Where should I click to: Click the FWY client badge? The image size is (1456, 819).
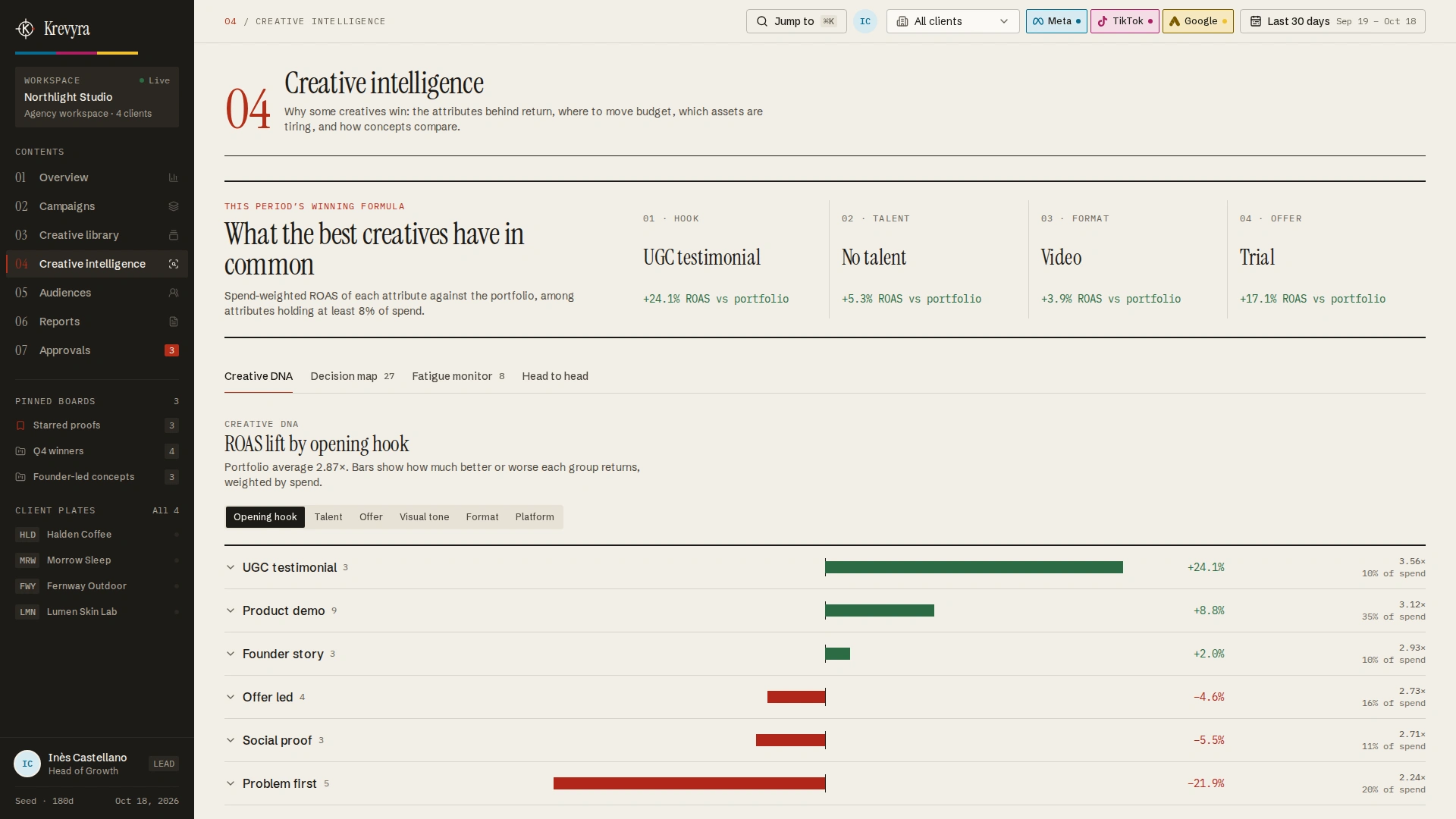(27, 586)
